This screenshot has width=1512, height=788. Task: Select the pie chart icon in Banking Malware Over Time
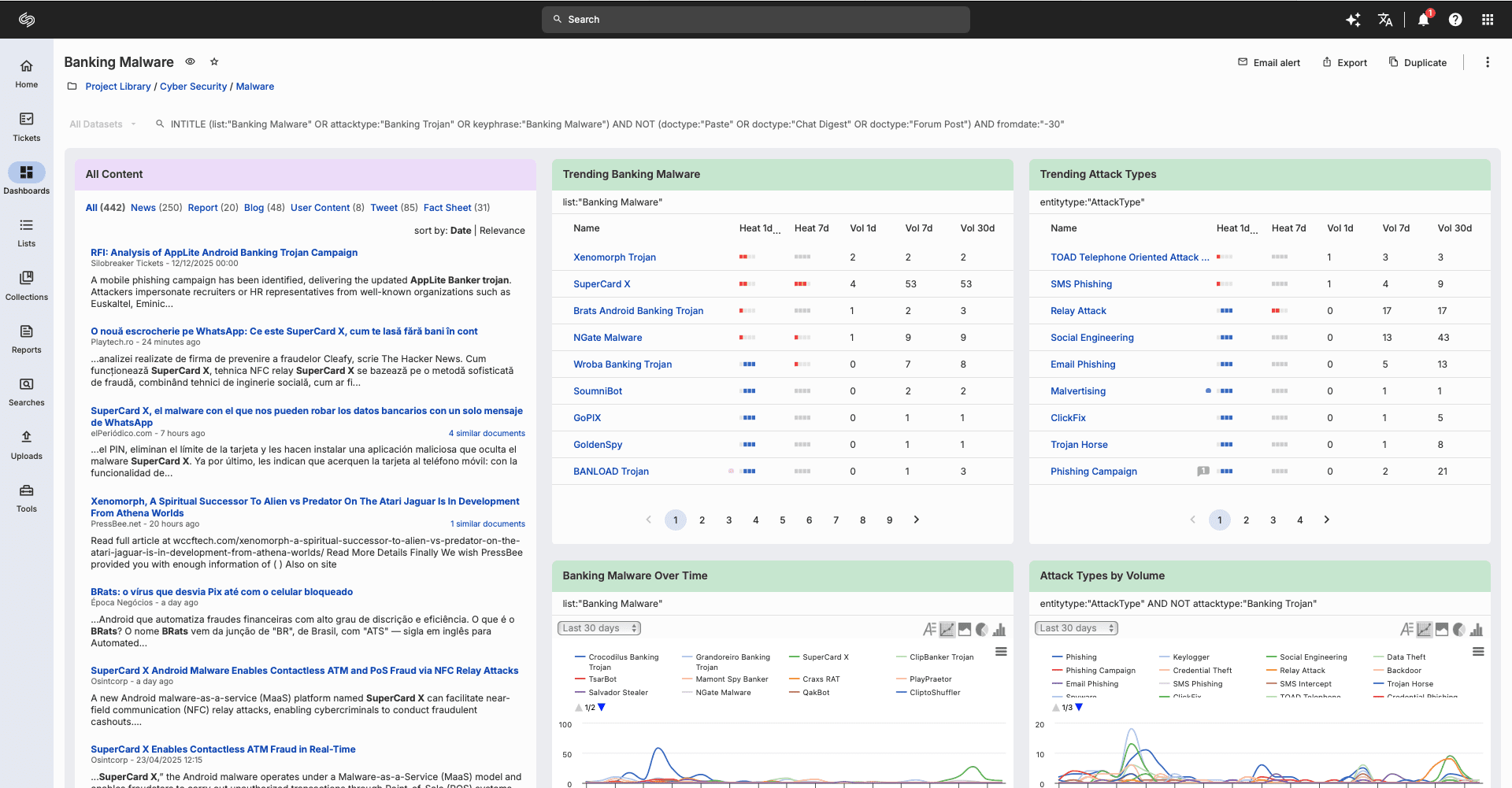(982, 629)
